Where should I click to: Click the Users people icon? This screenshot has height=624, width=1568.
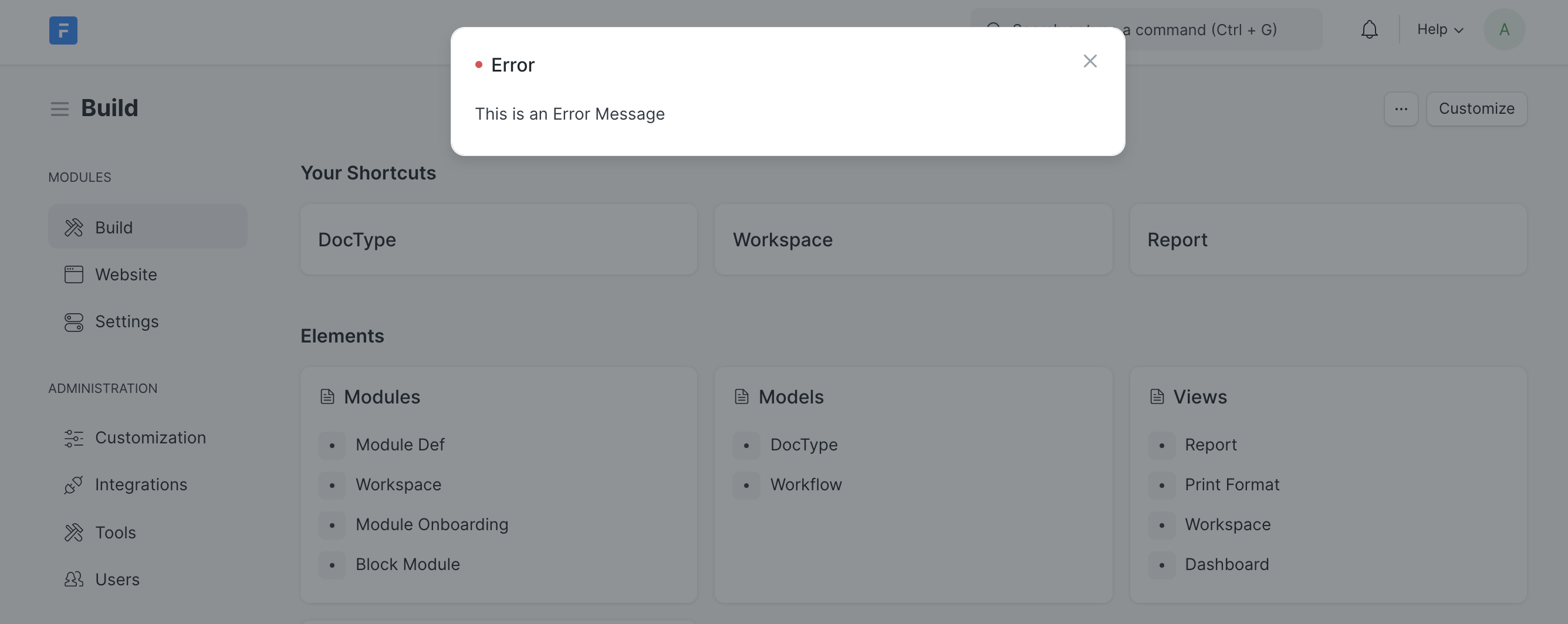point(74,579)
